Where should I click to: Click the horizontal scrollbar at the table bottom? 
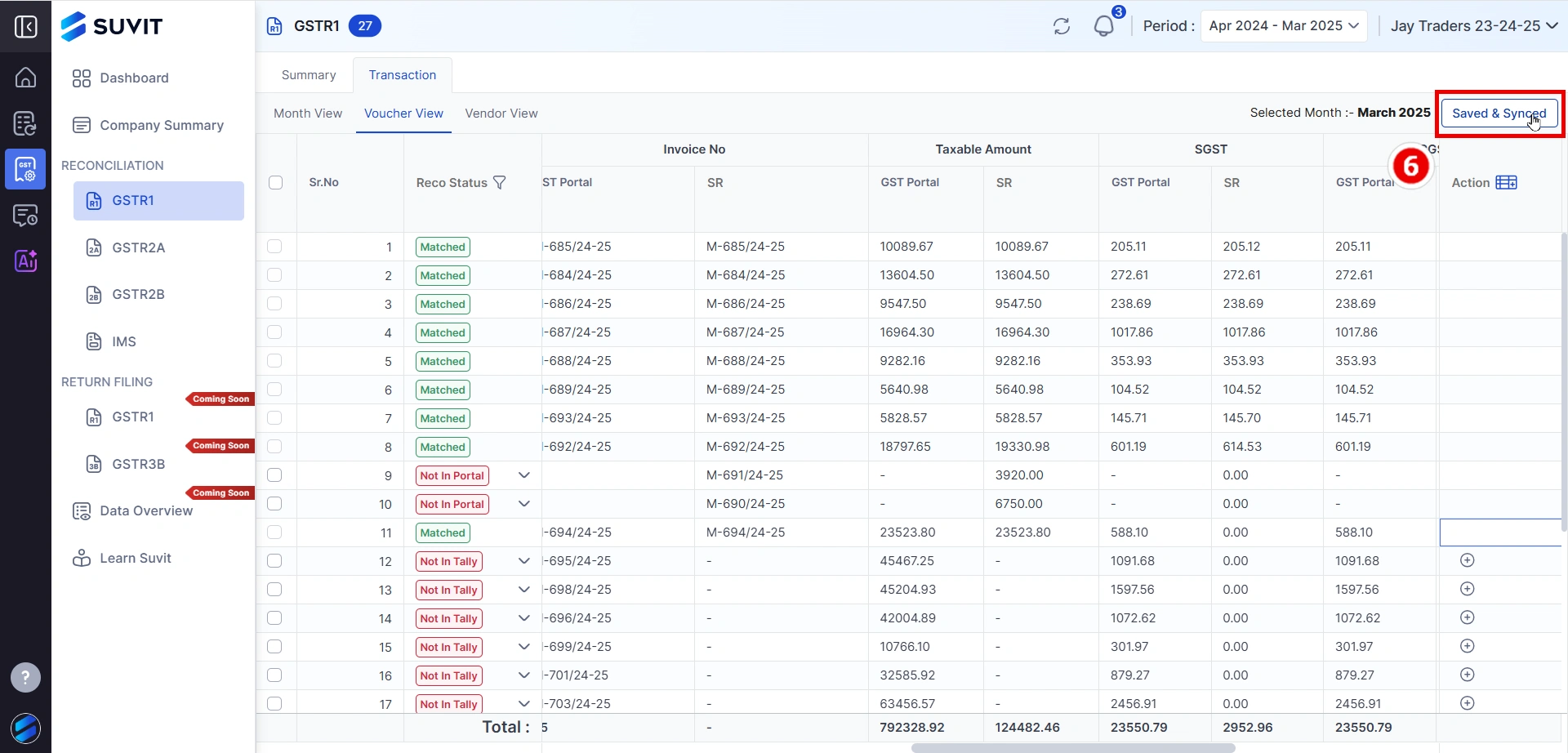1072,748
